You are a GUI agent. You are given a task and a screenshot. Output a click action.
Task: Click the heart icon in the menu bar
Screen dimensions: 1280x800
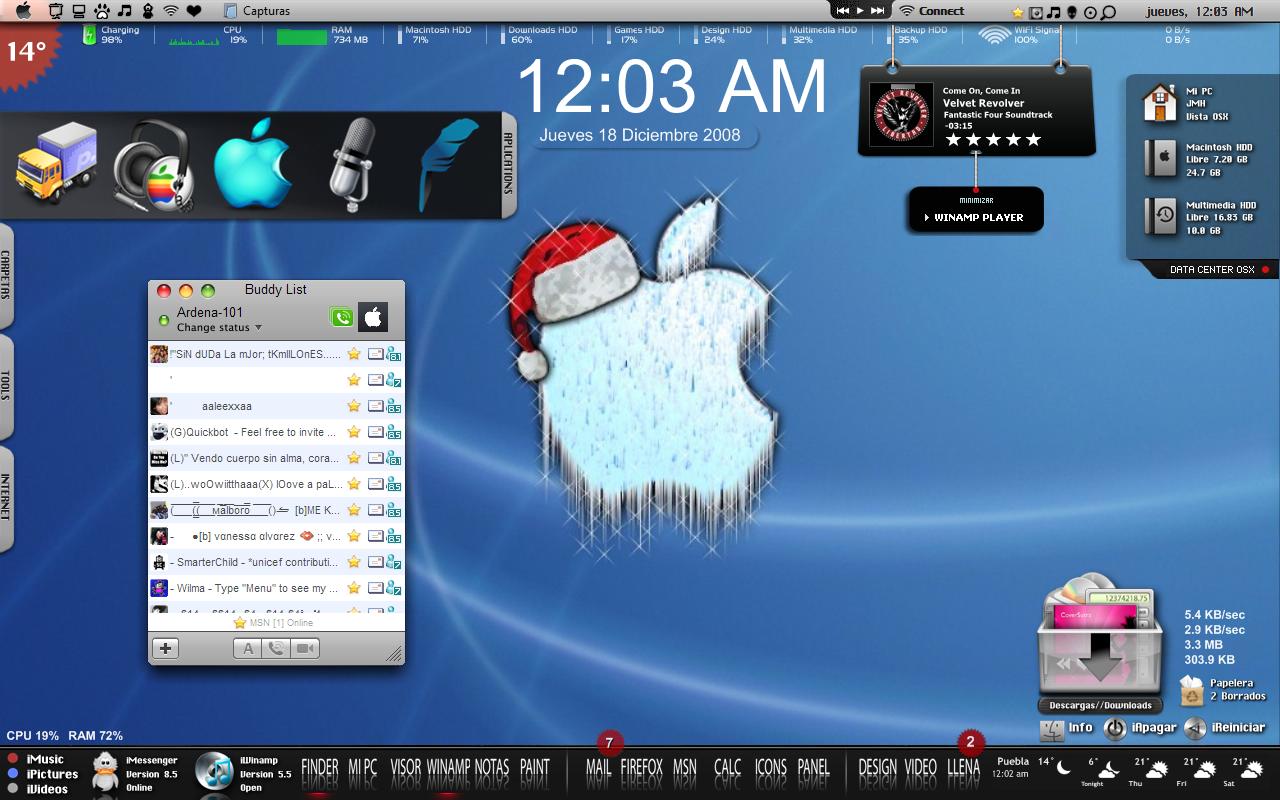click(194, 11)
